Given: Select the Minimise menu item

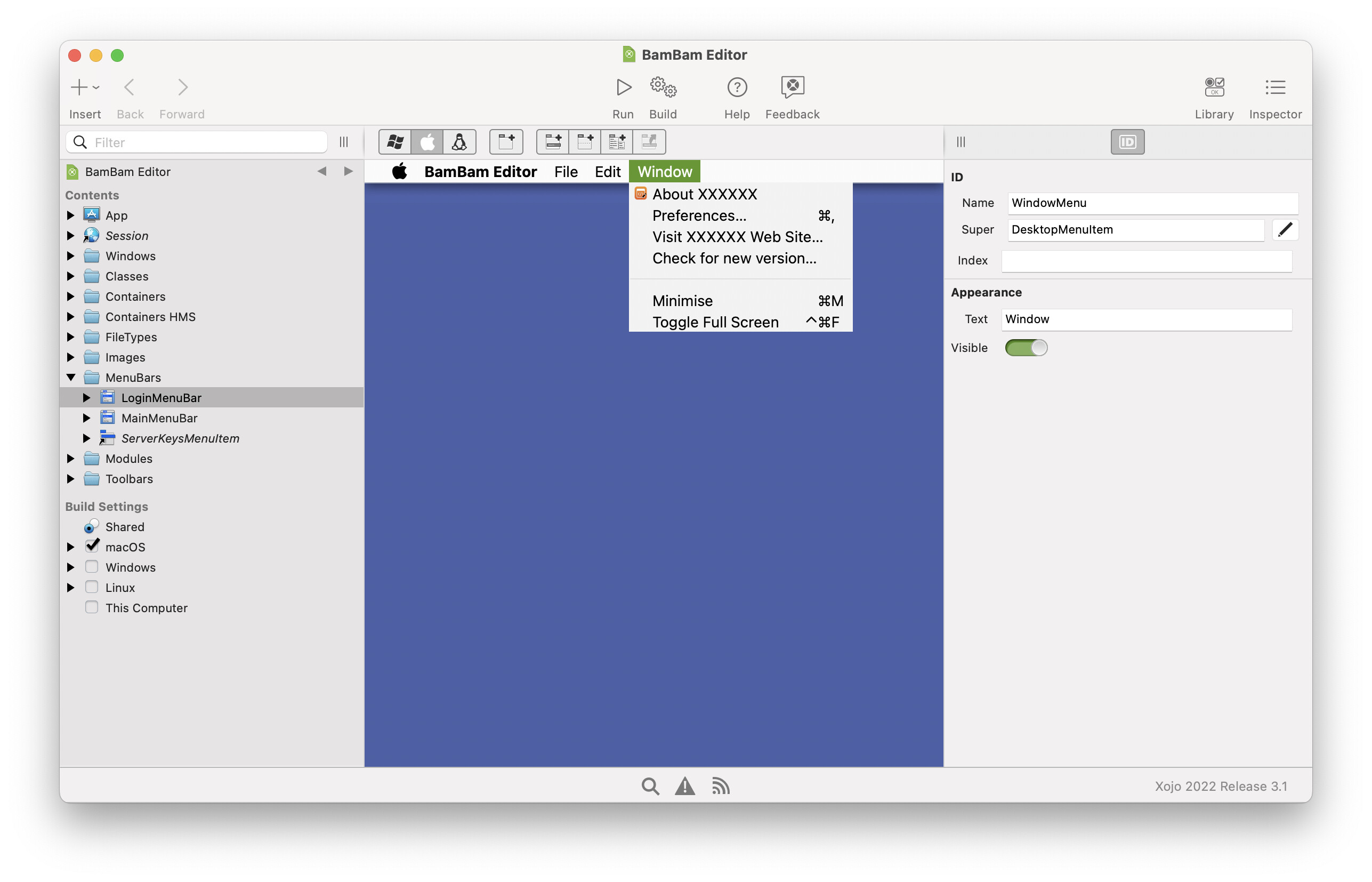Looking at the screenshot, I should 741,301.
